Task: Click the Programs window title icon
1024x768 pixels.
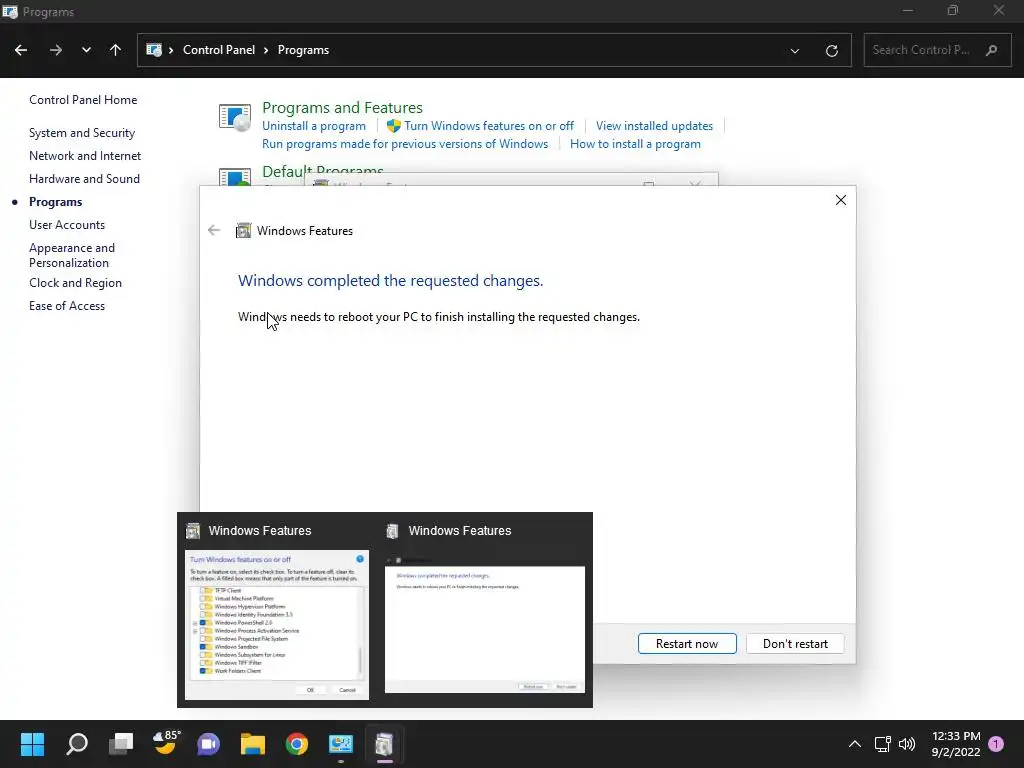Action: tap(10, 12)
